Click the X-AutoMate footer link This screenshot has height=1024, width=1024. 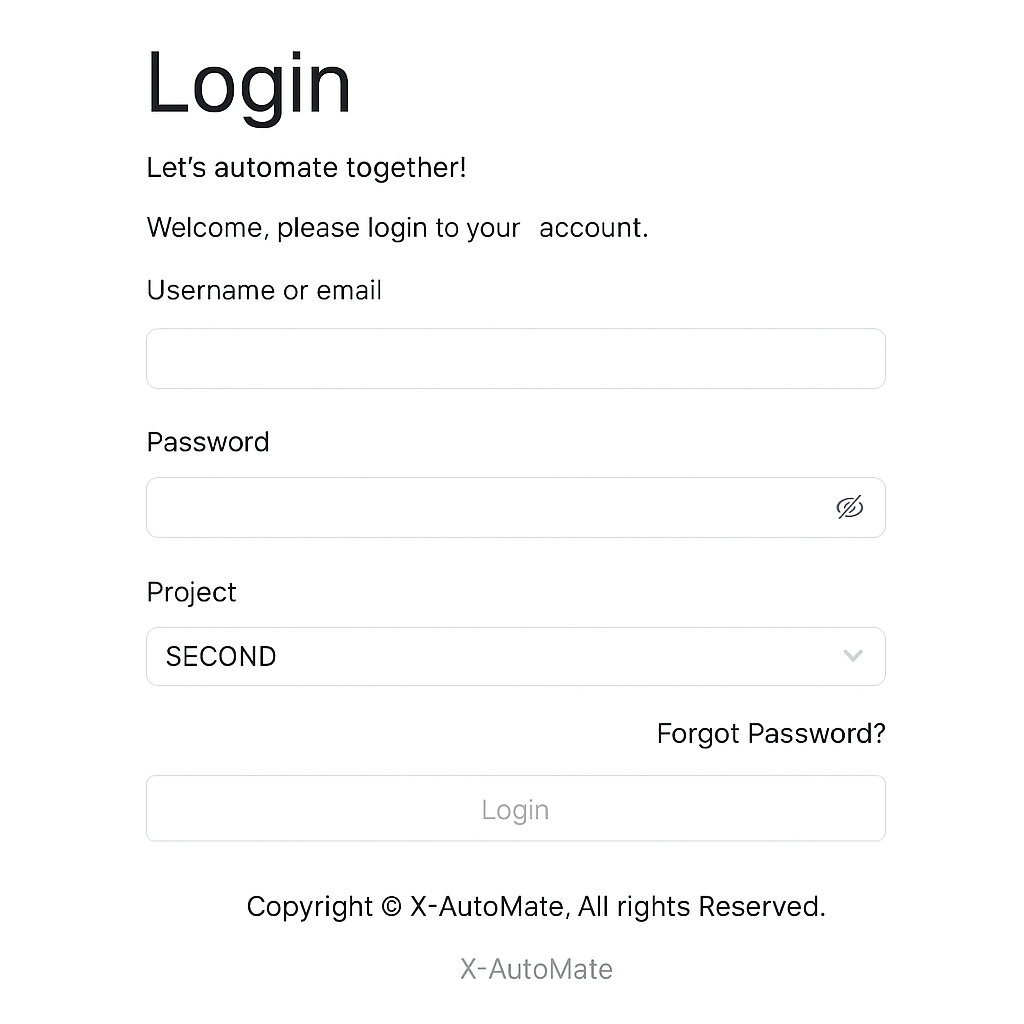click(x=536, y=968)
